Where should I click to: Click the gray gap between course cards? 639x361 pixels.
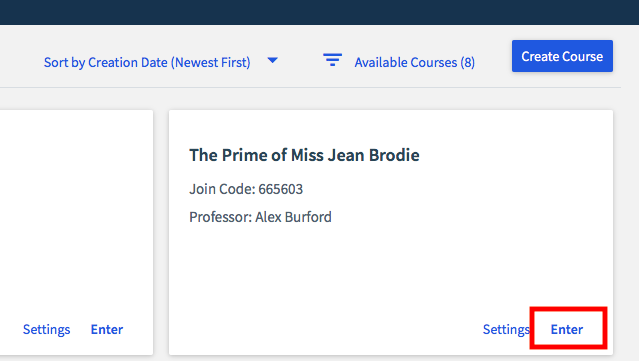pyautogui.click(x=161, y=232)
